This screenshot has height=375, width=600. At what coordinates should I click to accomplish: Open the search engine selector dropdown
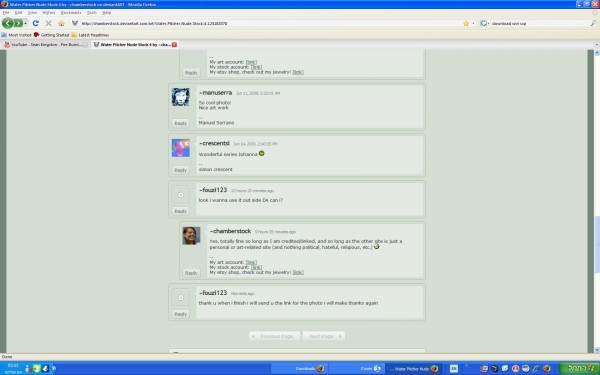[x=484, y=23]
